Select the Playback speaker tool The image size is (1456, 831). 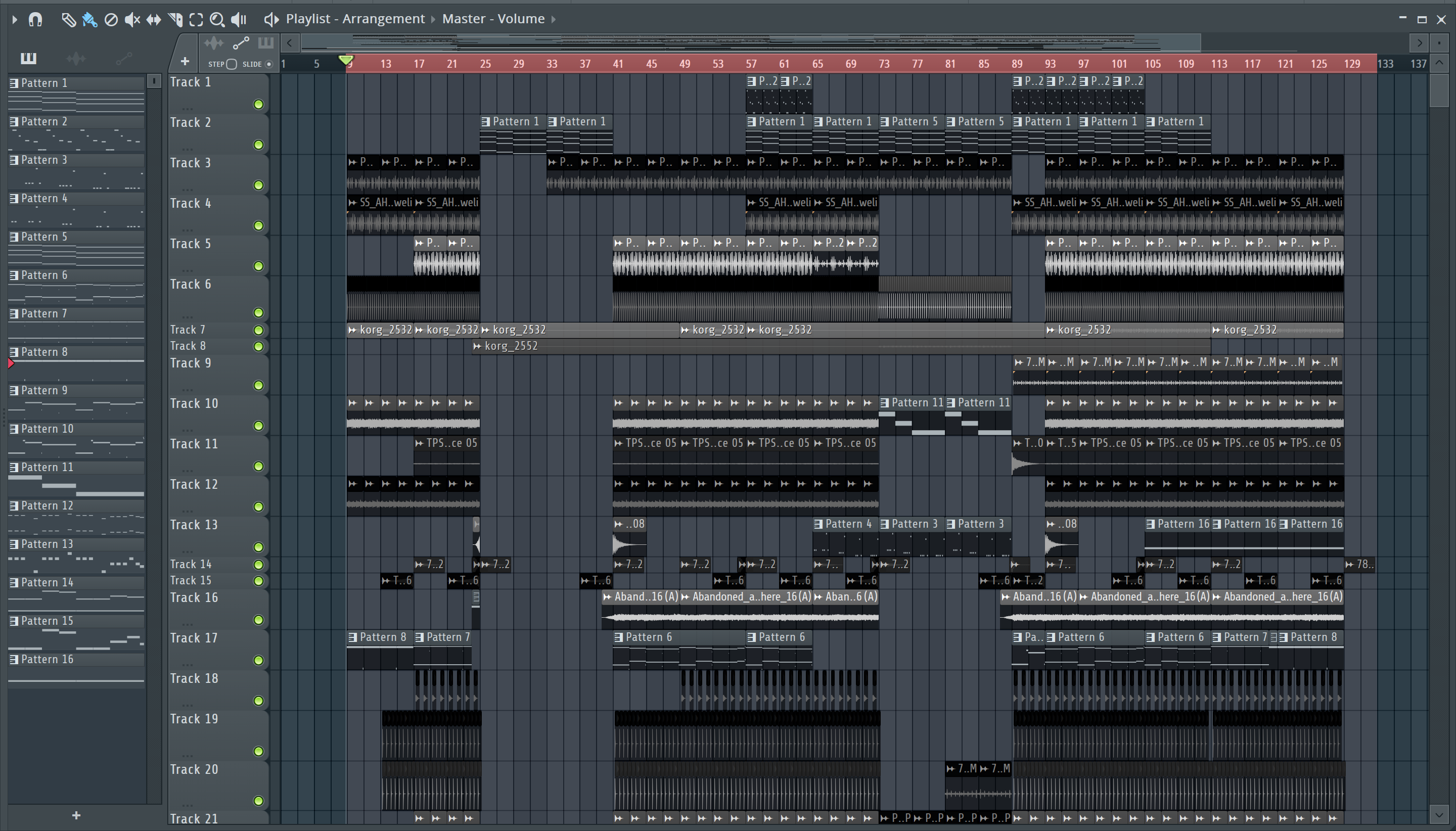(x=239, y=20)
